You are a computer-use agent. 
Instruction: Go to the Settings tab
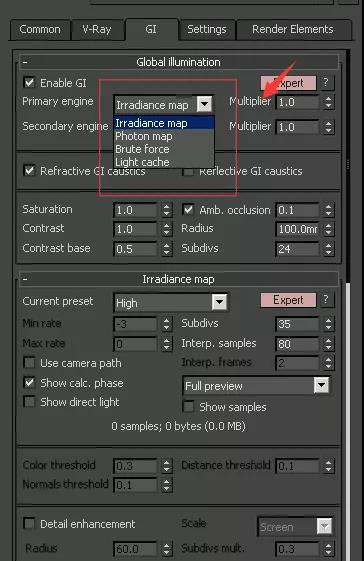tap(207, 29)
